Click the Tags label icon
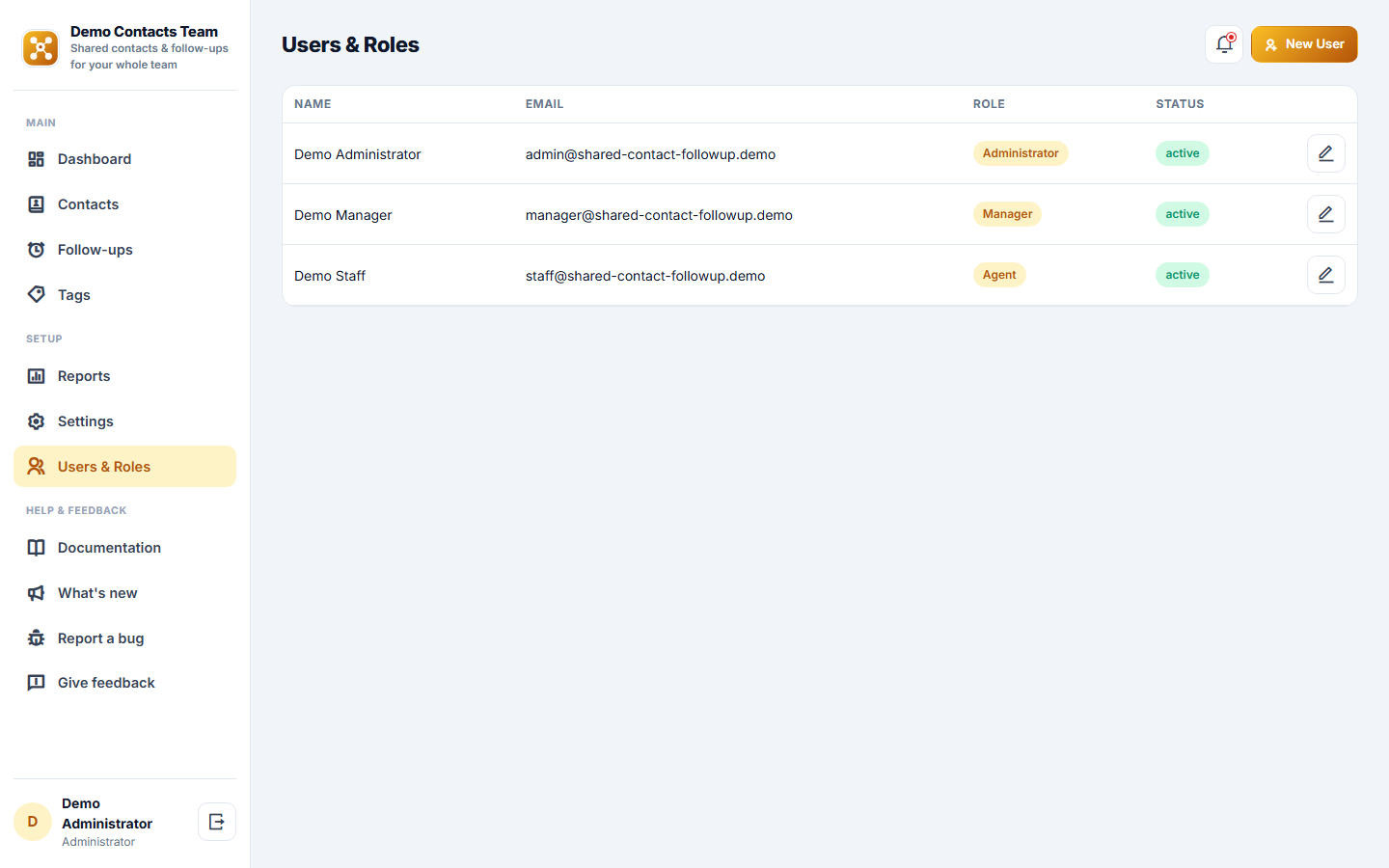1389x868 pixels. tap(37, 294)
